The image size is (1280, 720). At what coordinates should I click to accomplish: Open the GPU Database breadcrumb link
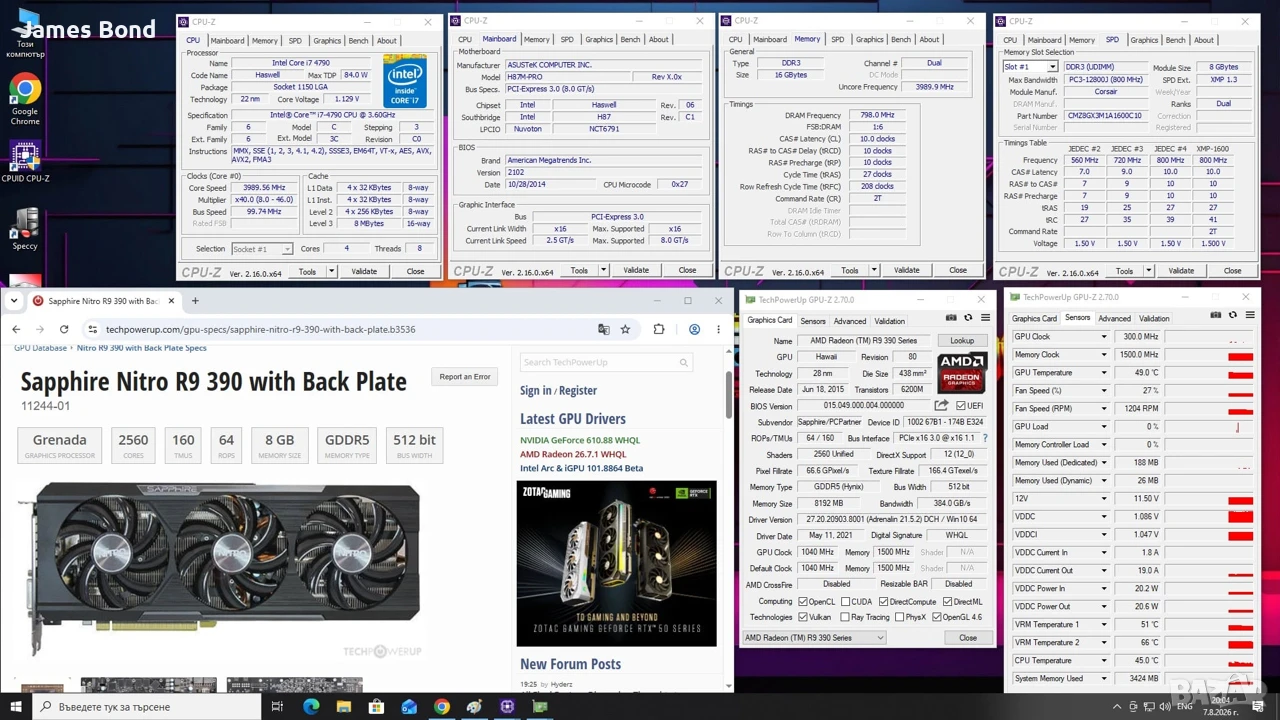tap(40, 348)
